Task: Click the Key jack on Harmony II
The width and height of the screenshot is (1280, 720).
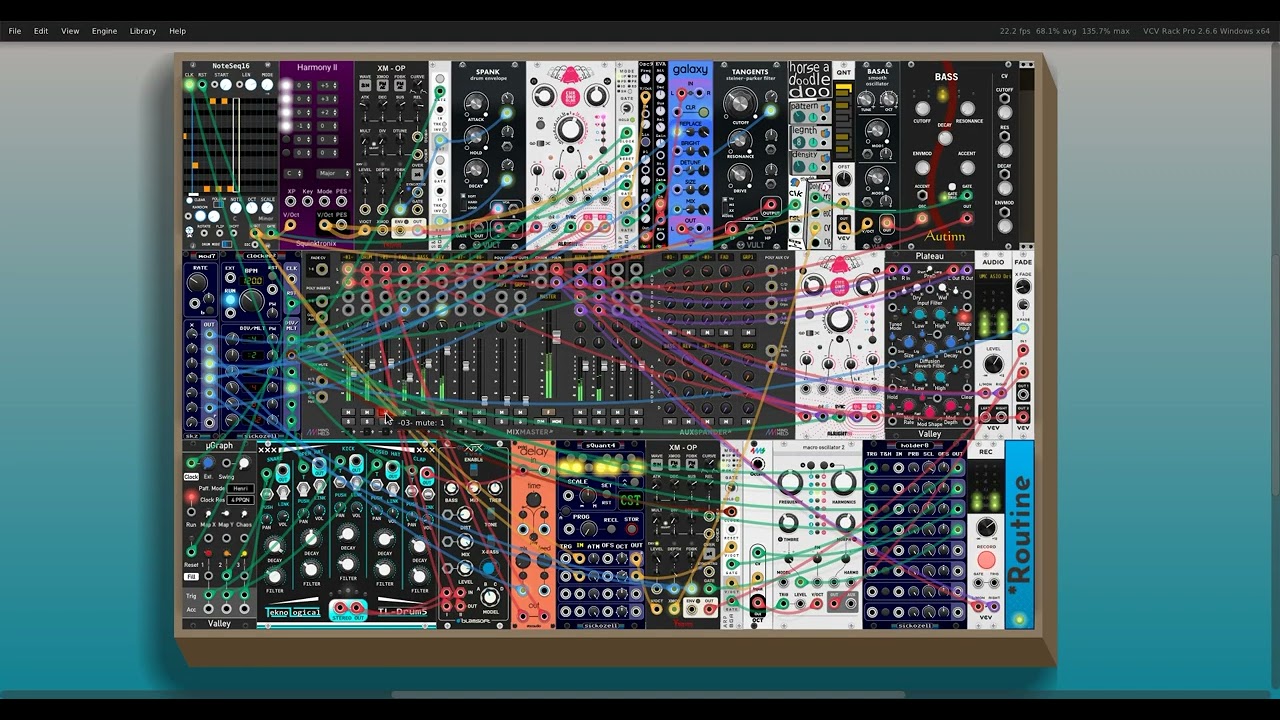Action: coord(307,201)
